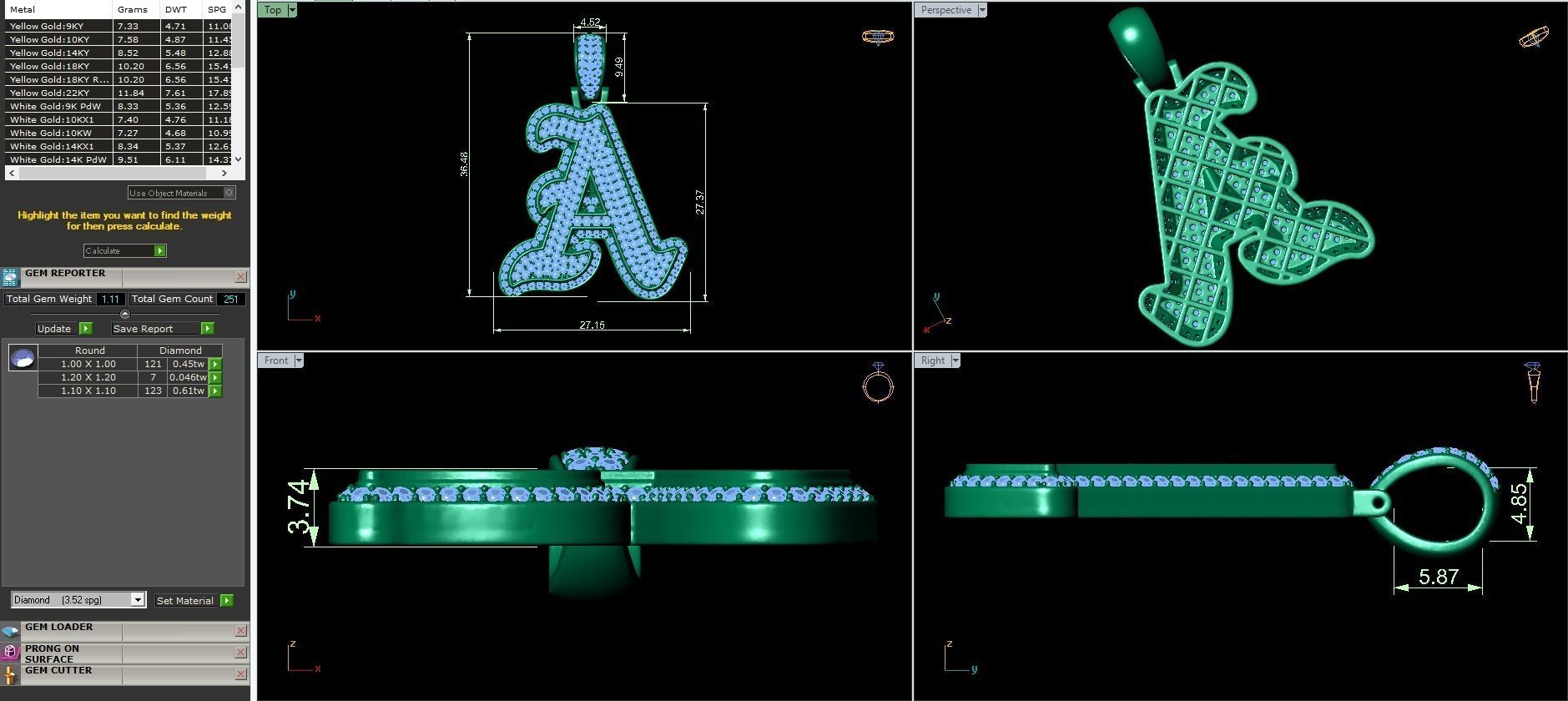
Task: Click the Prong On Surface panel icon
Action: (10, 653)
